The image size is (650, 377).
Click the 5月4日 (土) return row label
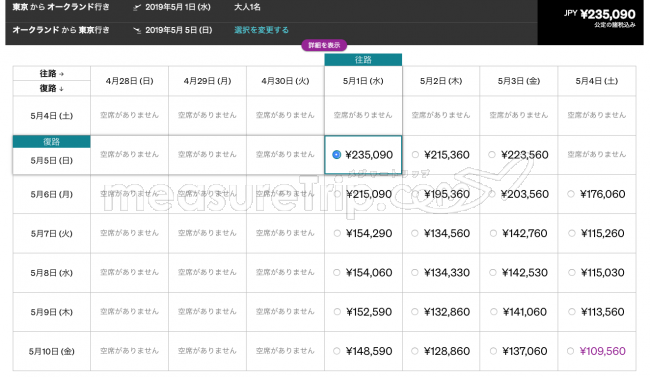51,116
